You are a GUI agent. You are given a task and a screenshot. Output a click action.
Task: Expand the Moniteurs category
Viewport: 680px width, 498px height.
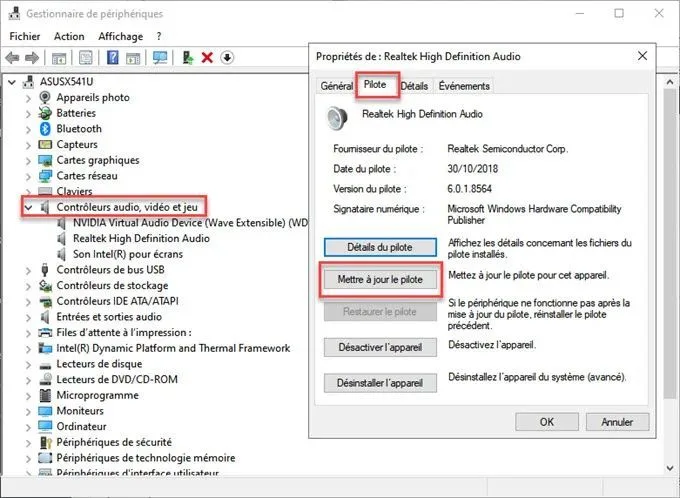28,411
